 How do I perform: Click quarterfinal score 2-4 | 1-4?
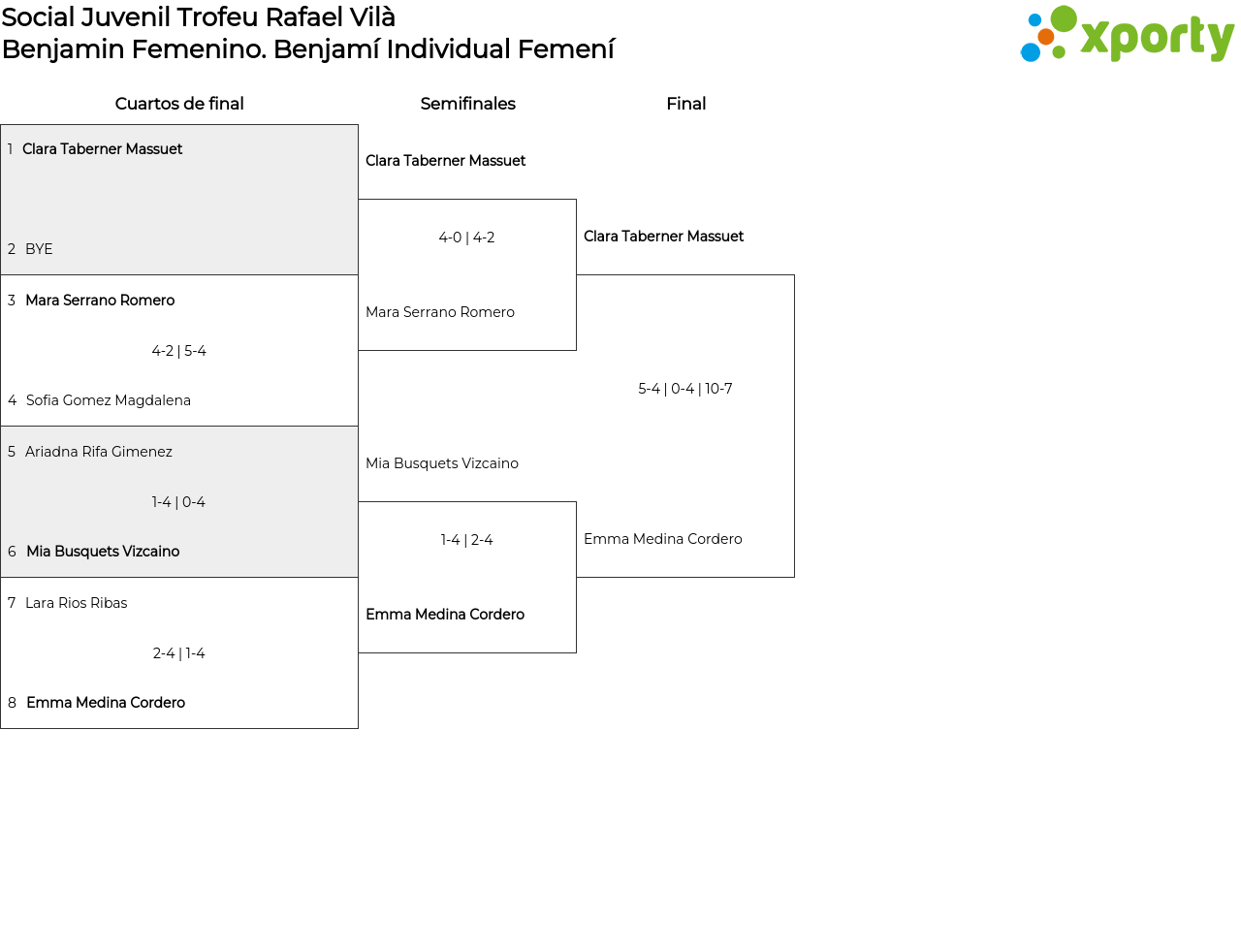(x=178, y=653)
